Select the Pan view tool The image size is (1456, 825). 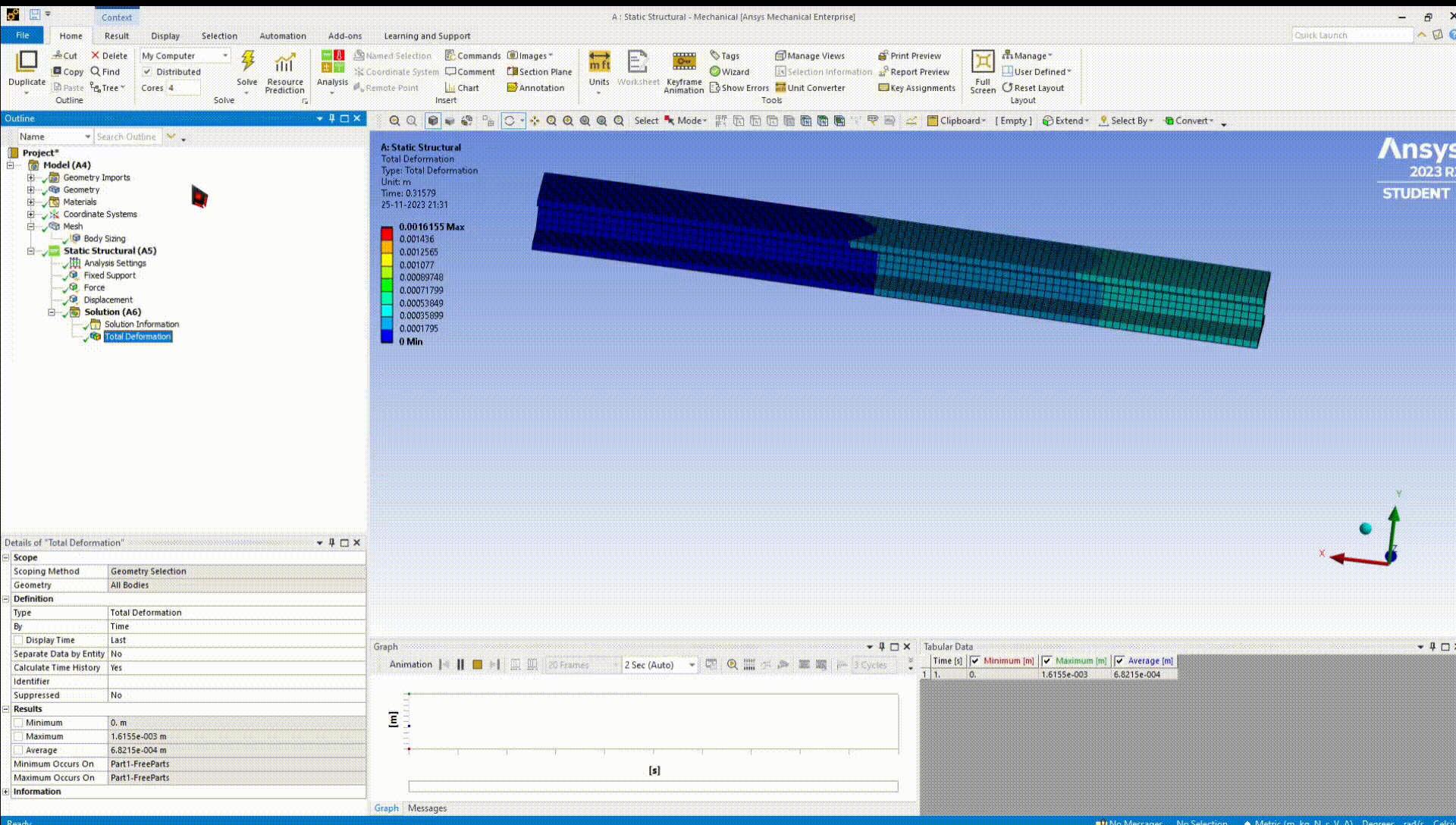(535, 121)
